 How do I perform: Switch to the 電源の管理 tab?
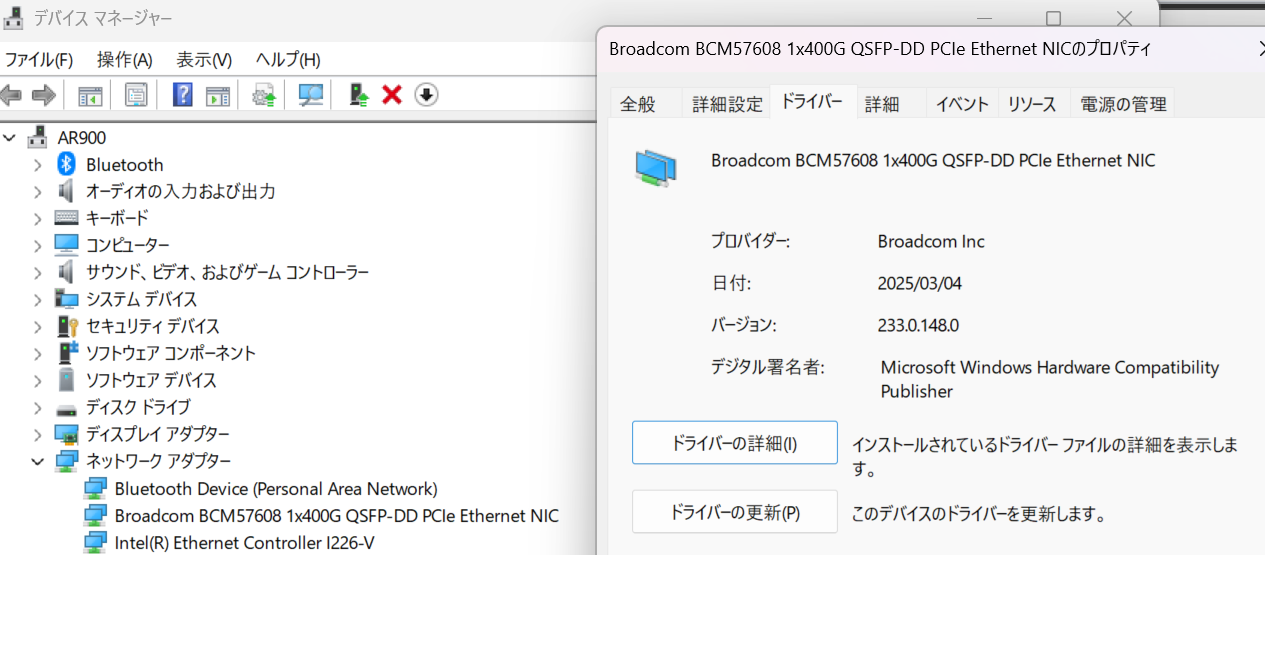[1124, 104]
